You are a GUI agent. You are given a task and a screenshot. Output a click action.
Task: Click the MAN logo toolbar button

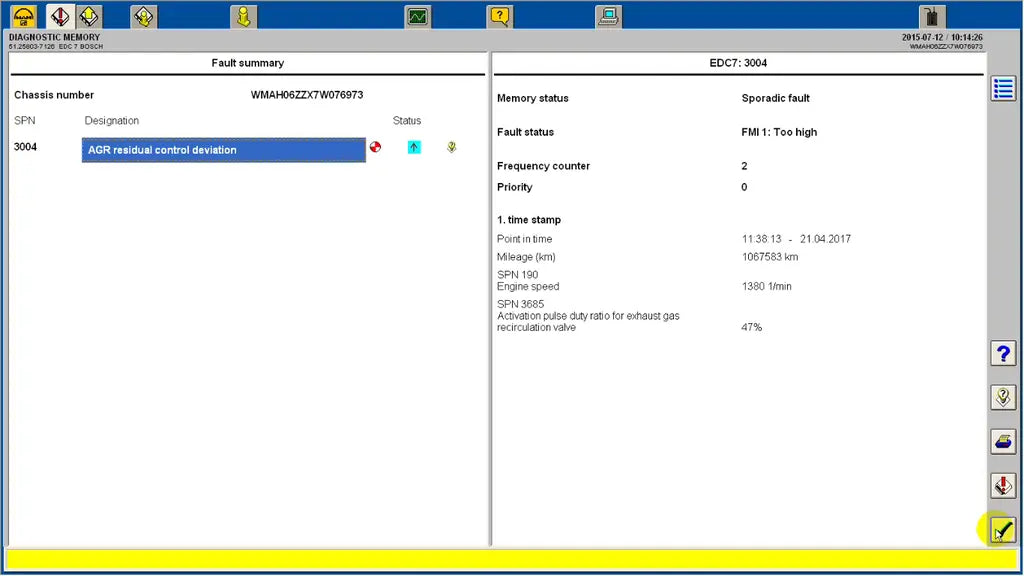point(21,16)
